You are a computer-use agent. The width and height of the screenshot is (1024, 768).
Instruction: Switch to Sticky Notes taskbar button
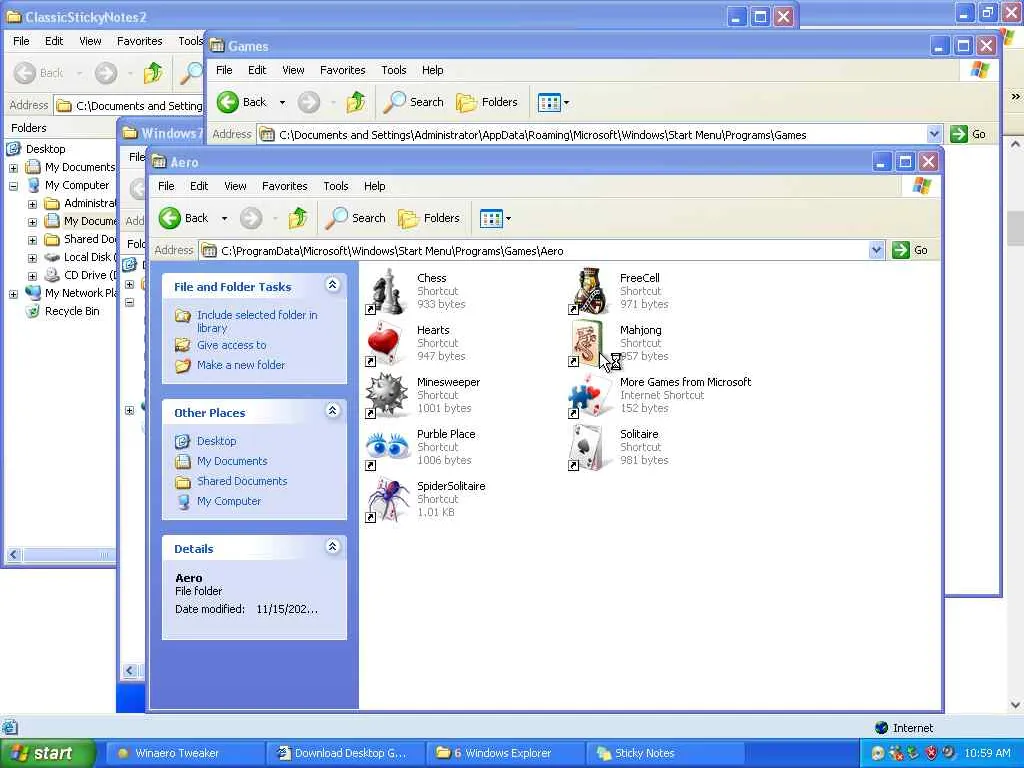point(666,753)
